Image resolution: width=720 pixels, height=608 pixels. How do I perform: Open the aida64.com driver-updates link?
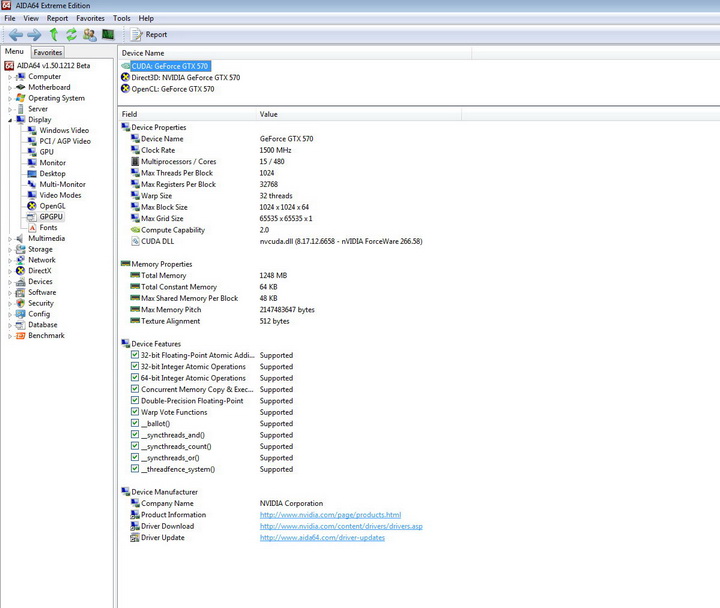322,538
